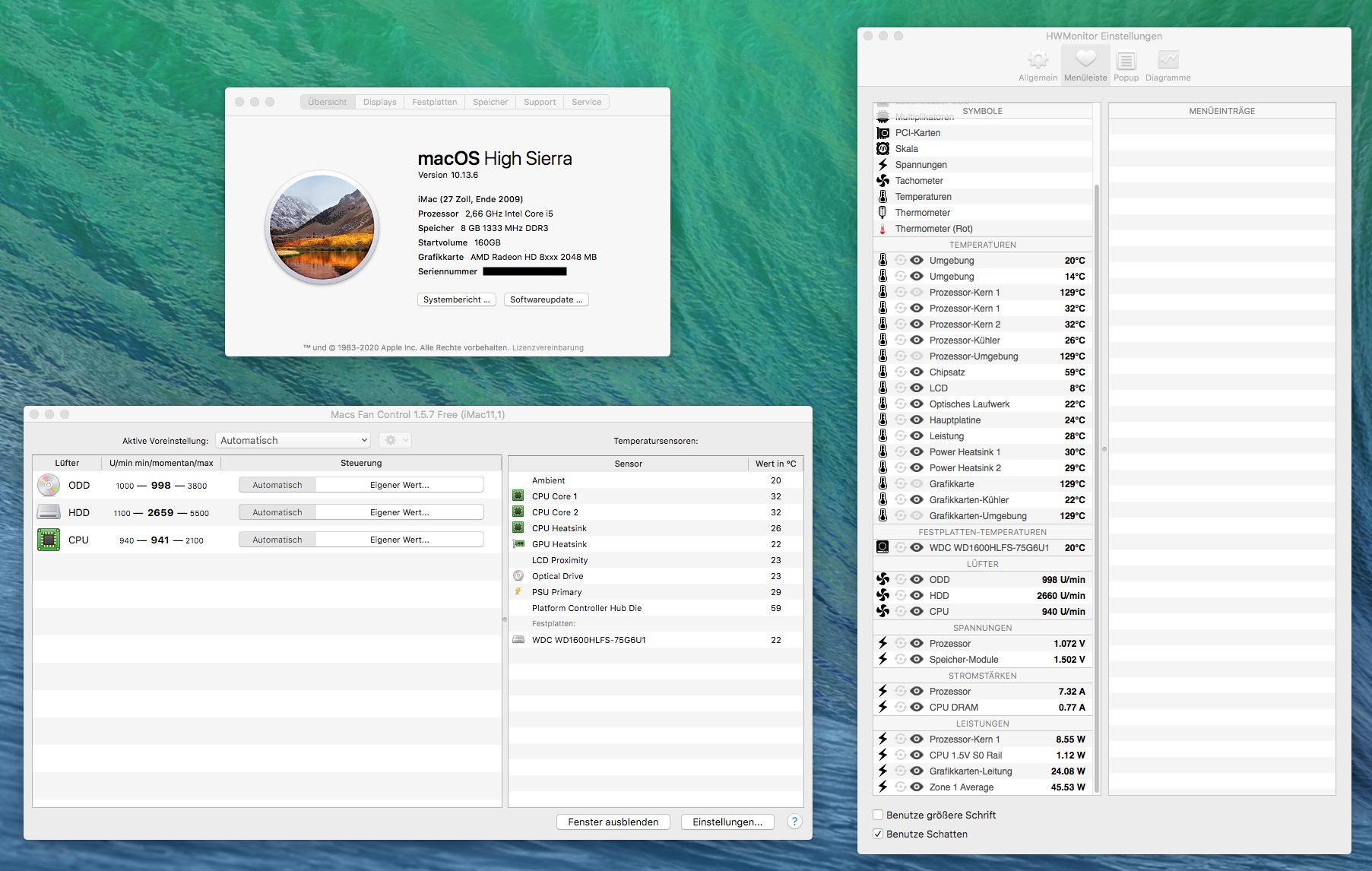The width and height of the screenshot is (1372, 871).
Task: Click the Skala gauge symbol
Action: tap(882, 149)
